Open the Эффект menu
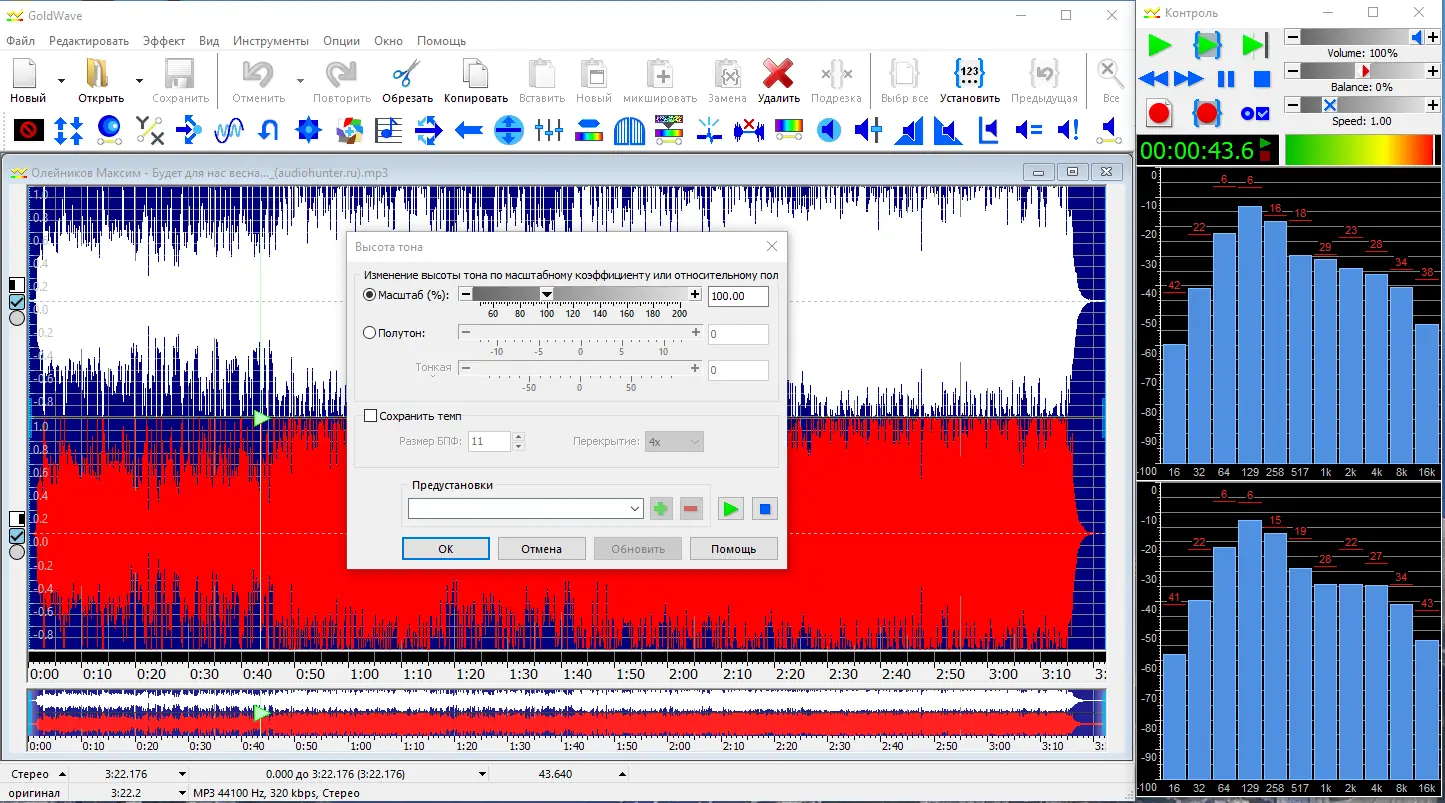 click(164, 41)
